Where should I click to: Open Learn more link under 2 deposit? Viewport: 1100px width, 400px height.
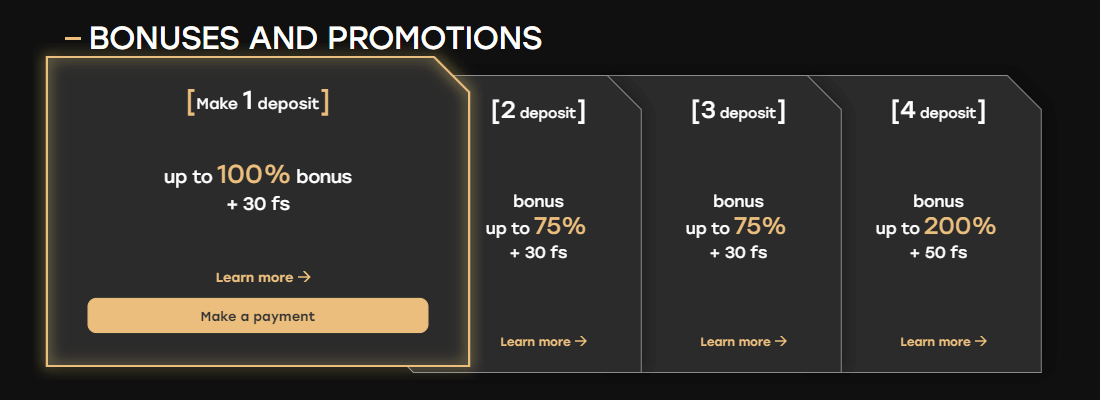pos(536,342)
